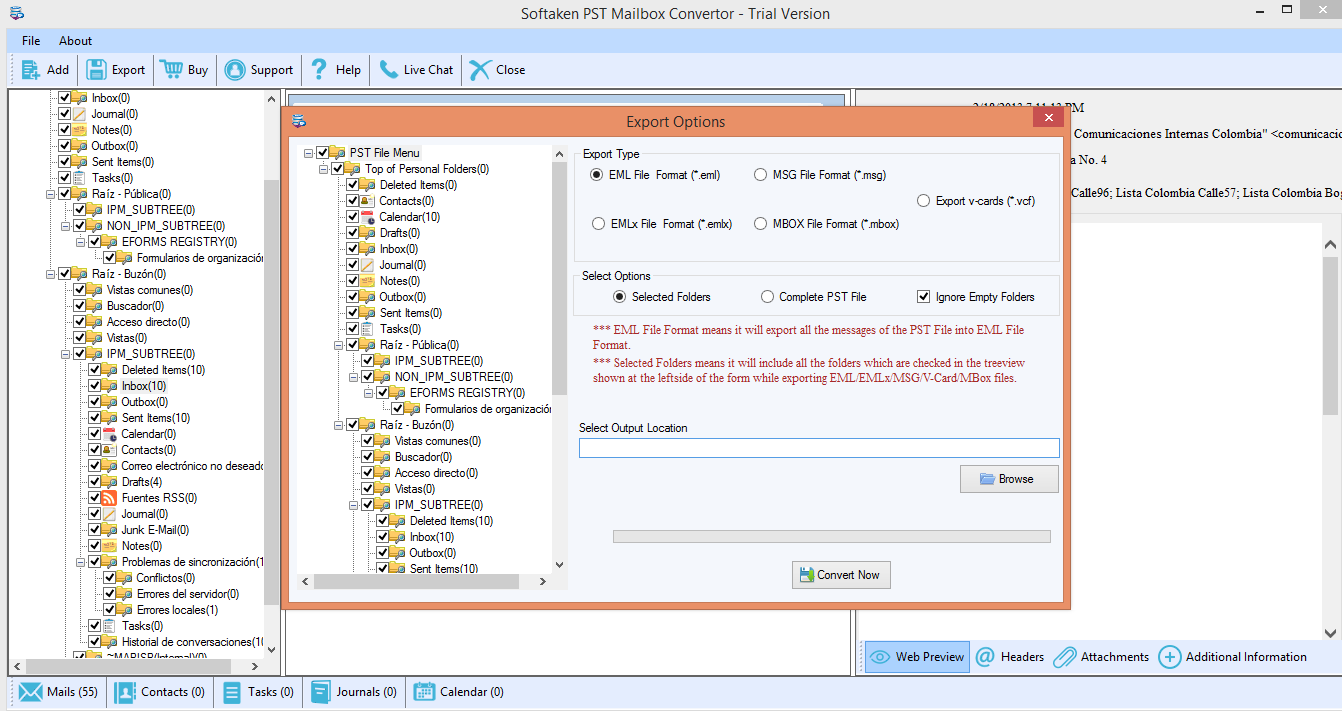Image resolution: width=1342 pixels, height=711 pixels.
Task: Click the Select Output Location field
Action: click(x=819, y=448)
